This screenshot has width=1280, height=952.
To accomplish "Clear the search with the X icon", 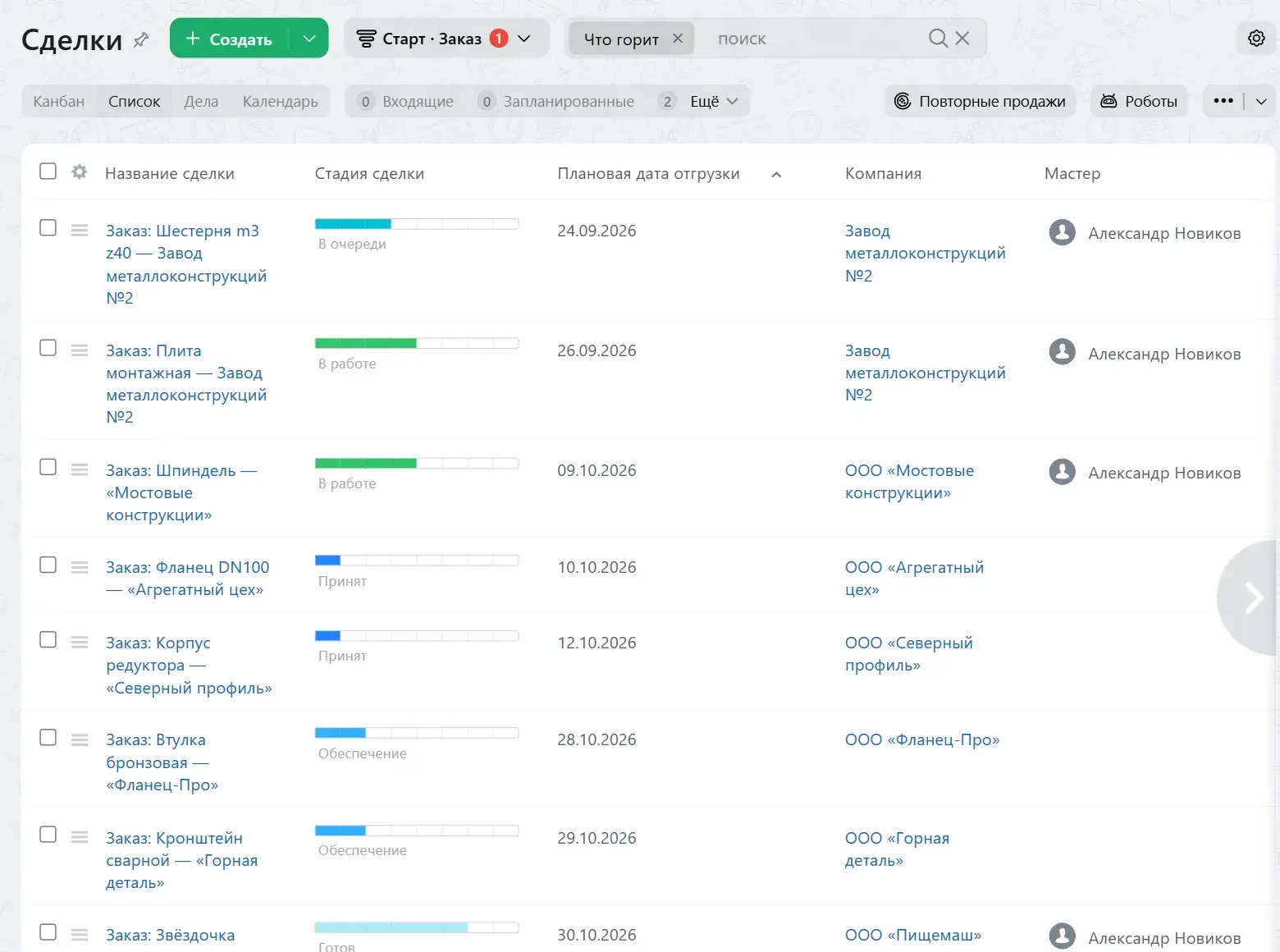I will pos(963,39).
